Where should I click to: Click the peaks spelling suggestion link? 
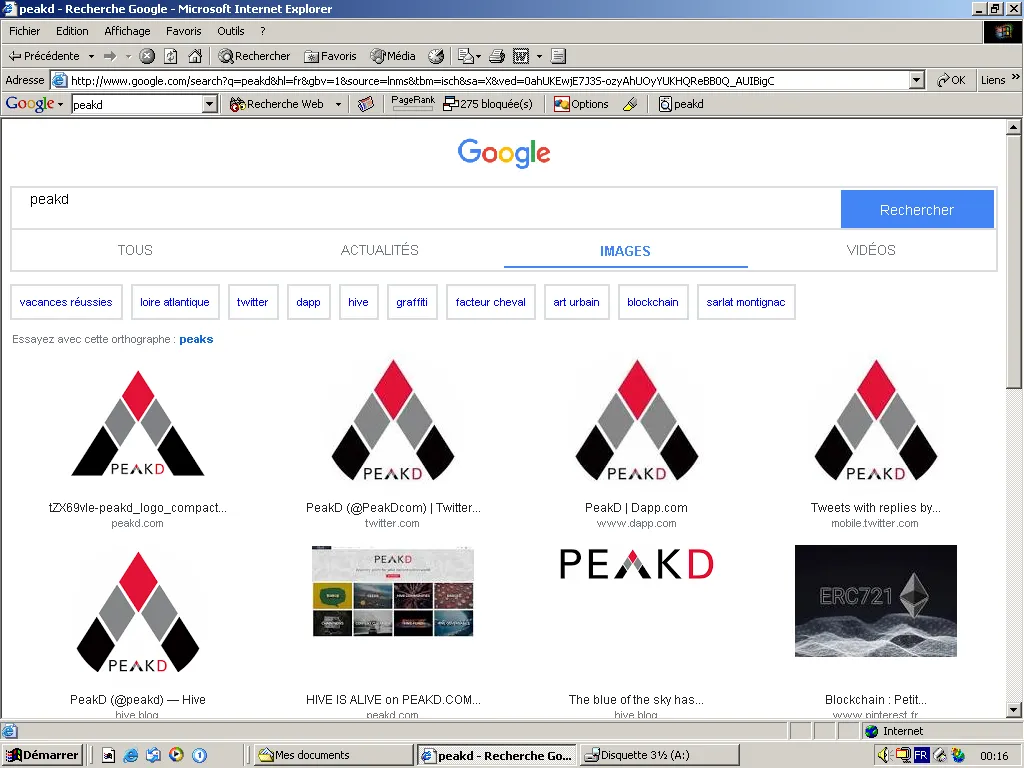(x=197, y=339)
